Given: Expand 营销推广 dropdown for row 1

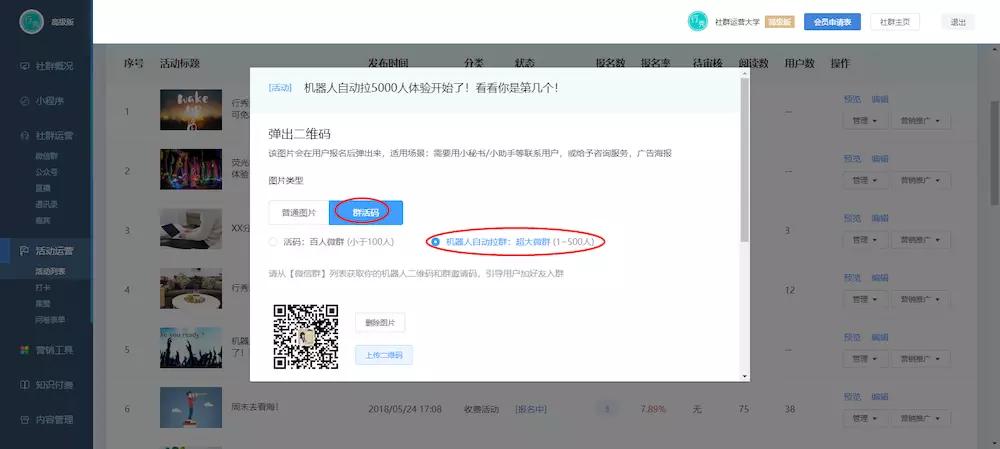Looking at the screenshot, I should [921, 121].
